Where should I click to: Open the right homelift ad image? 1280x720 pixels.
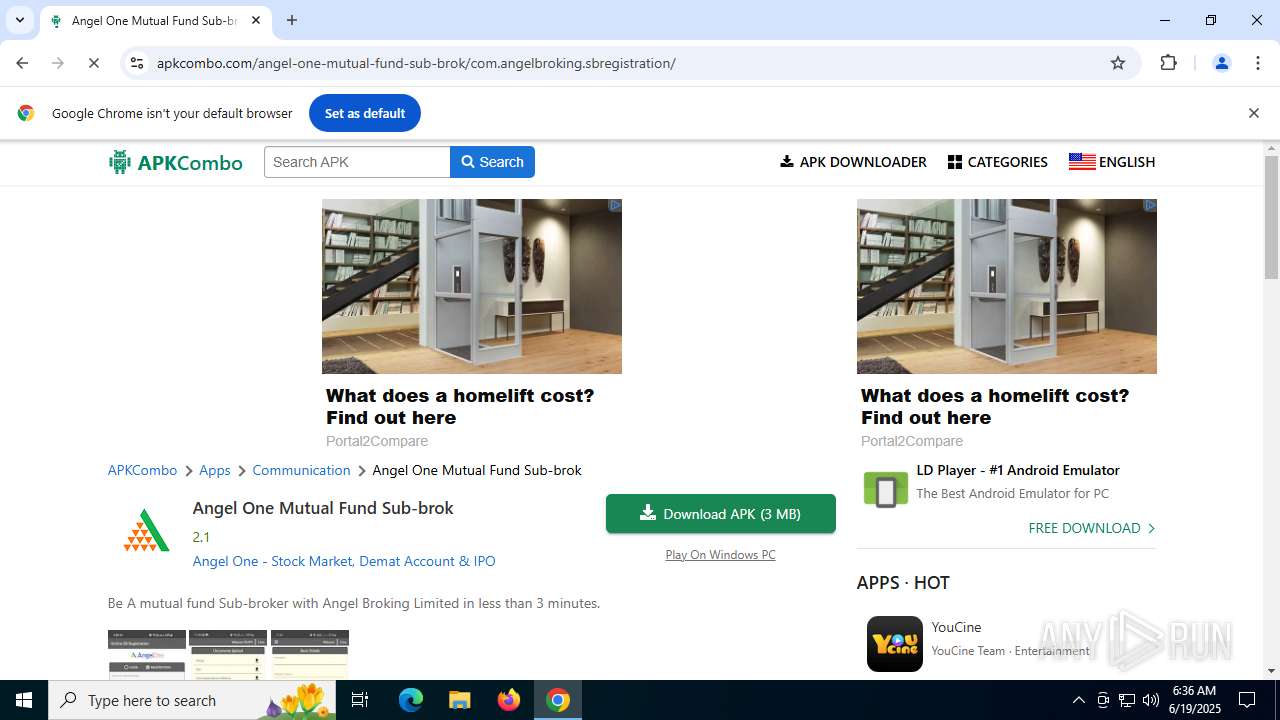click(x=1007, y=286)
